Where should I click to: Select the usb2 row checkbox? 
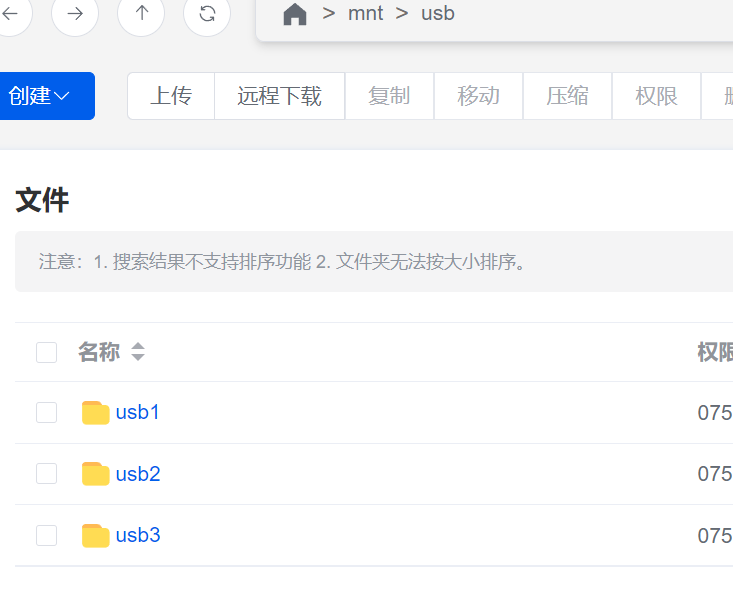click(x=47, y=474)
